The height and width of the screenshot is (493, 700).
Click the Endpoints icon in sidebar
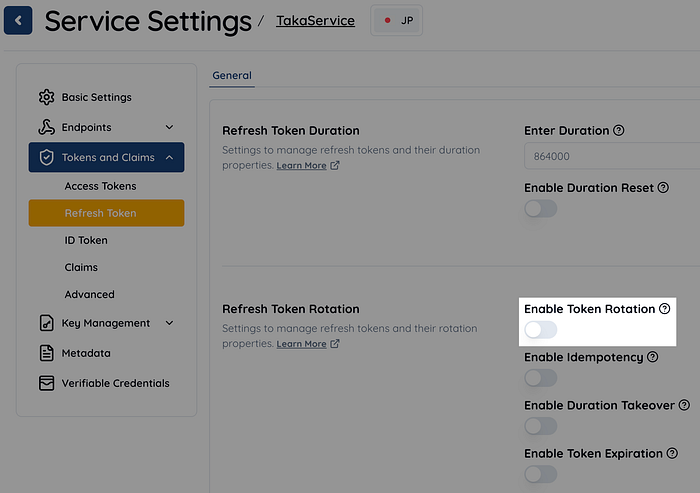[46, 127]
